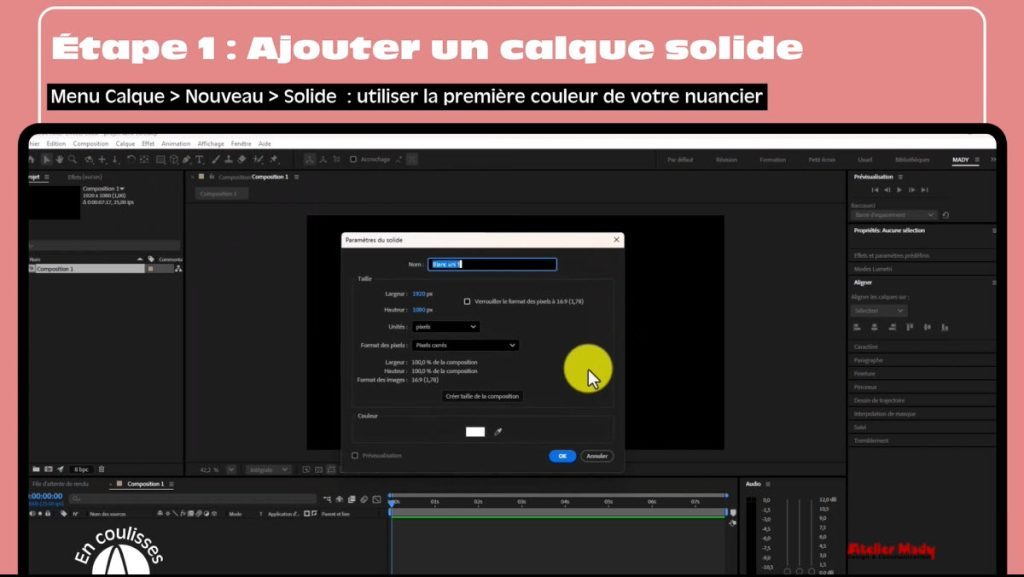Click the eyedropper next to color swatch

(498, 431)
